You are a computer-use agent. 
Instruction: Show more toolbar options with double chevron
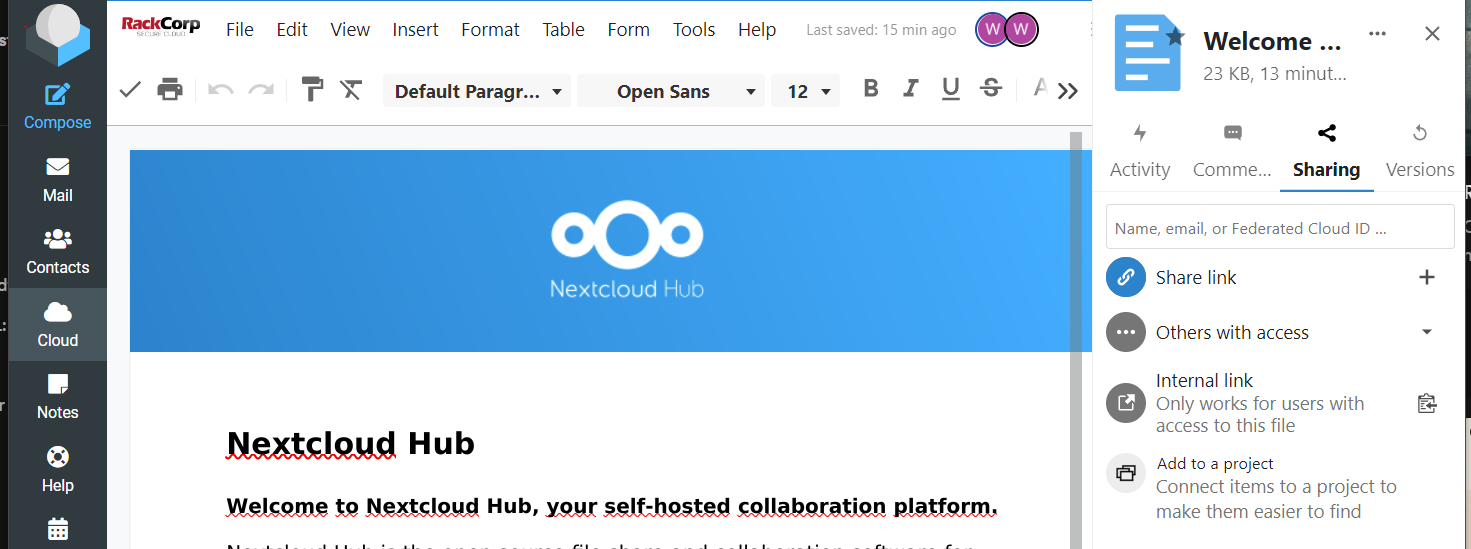click(x=1068, y=91)
